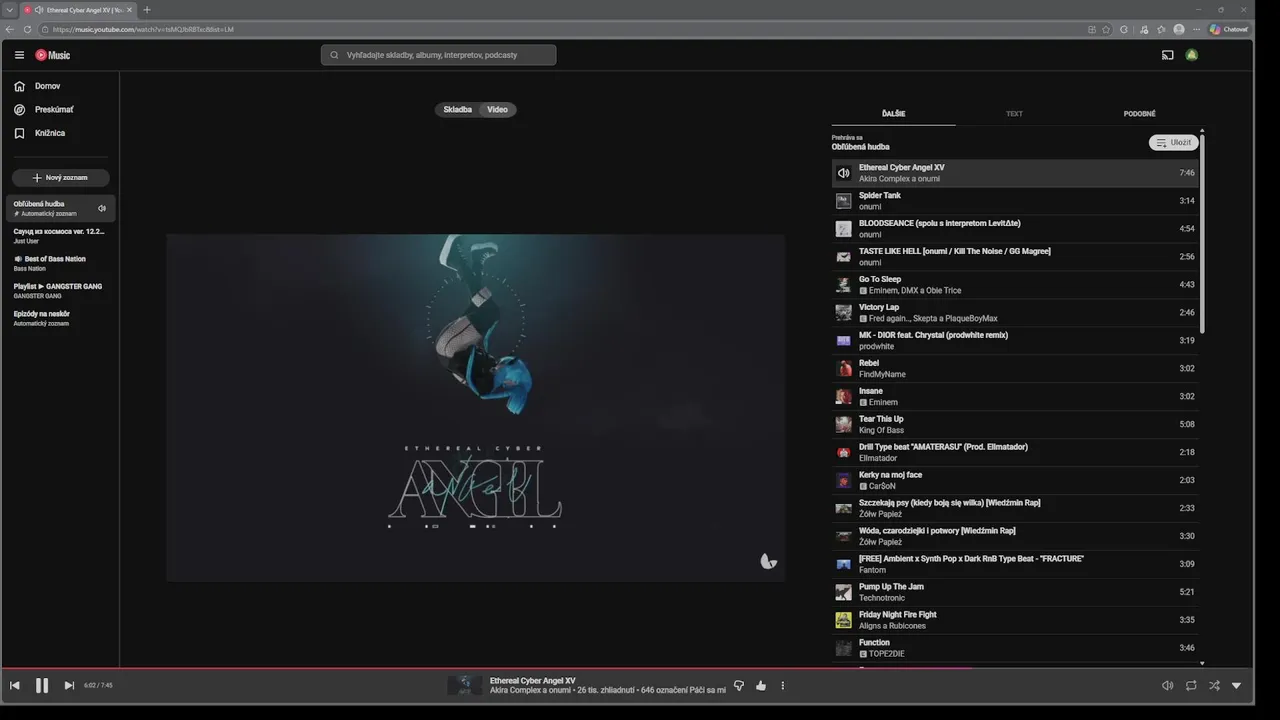
Task: Focus the search songs and albums field
Action: 438,55
